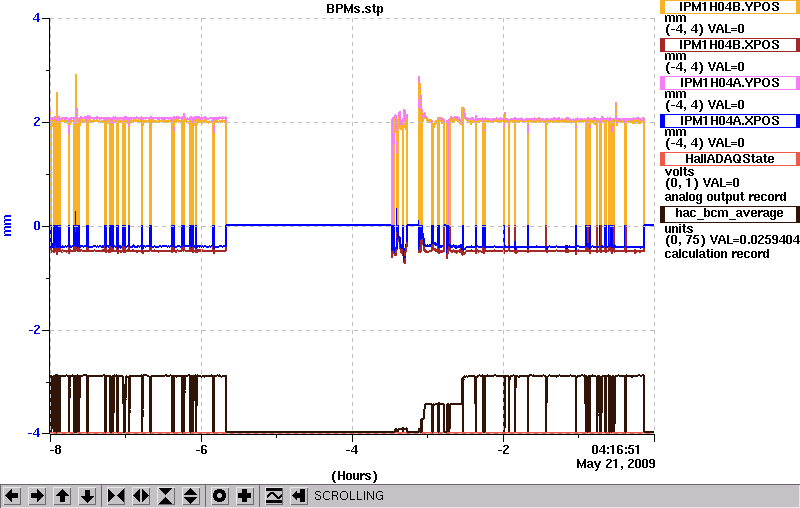The width and height of the screenshot is (800, 508).
Task: Shift the plot up with the up arrow
Action: click(x=62, y=496)
